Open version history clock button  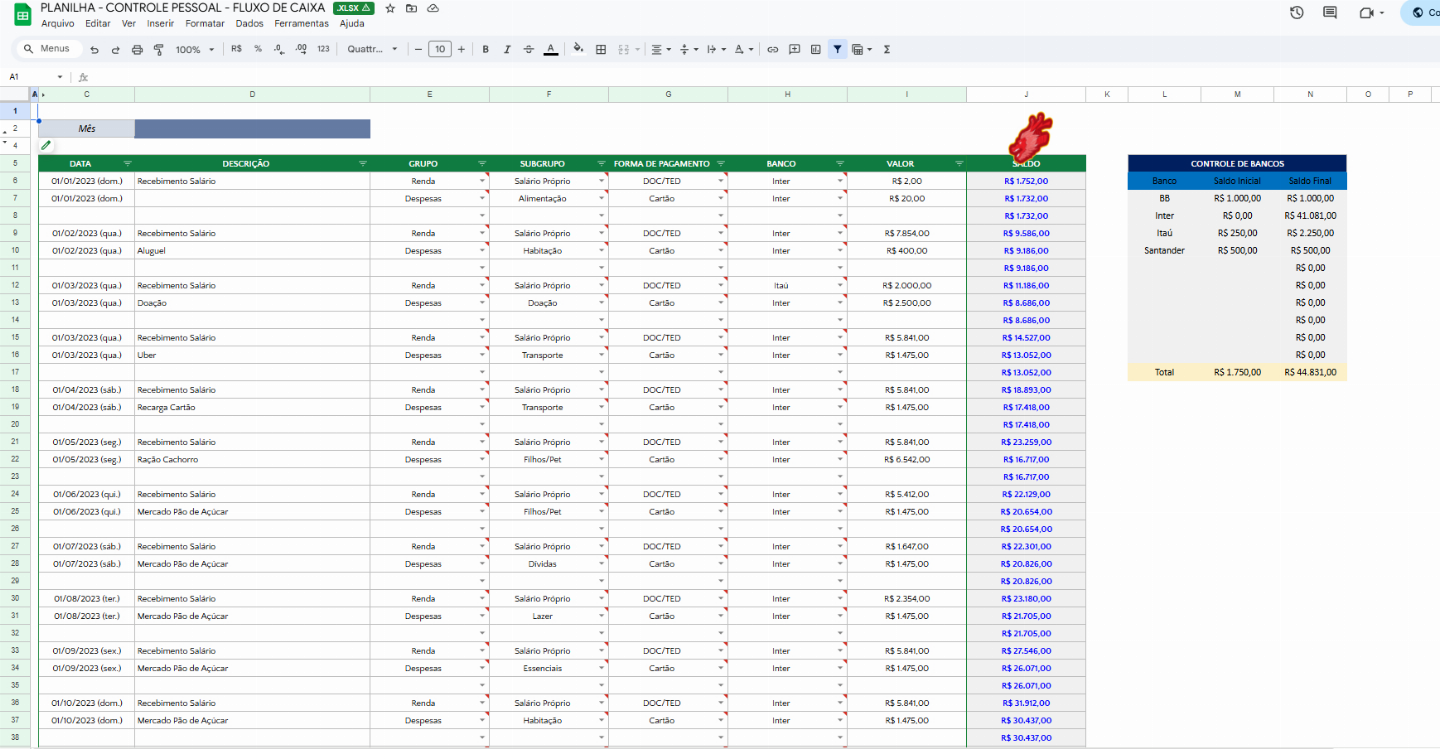(1297, 13)
